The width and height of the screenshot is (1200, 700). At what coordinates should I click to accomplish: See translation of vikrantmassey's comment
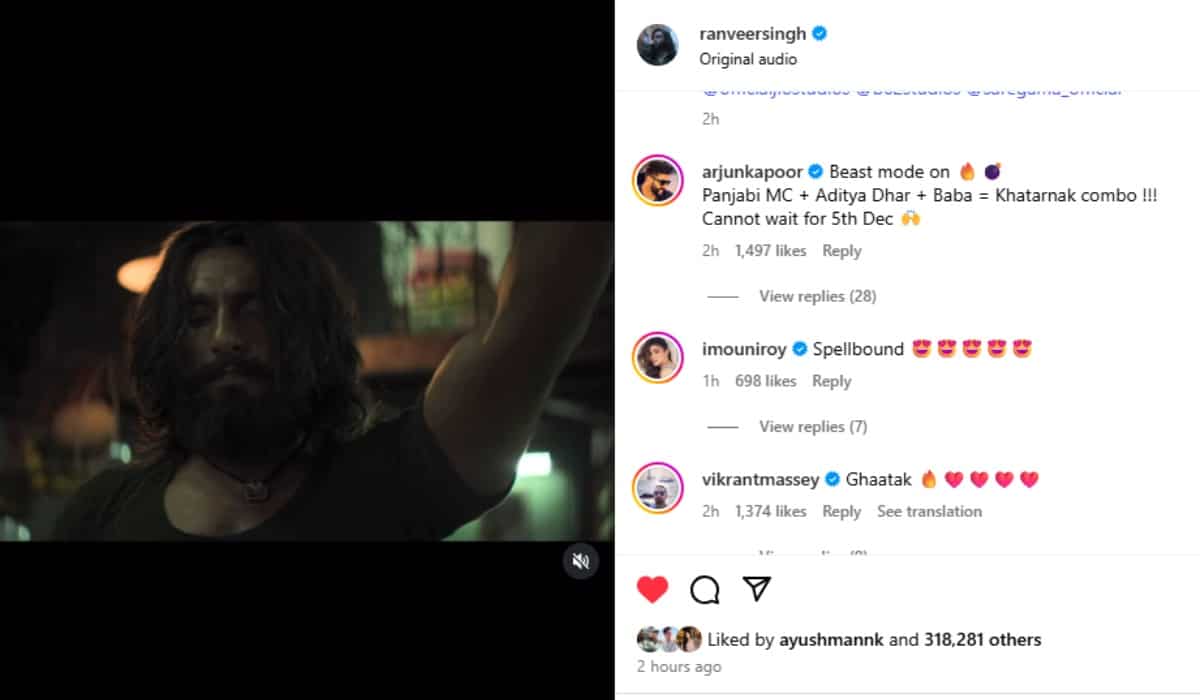tap(929, 511)
